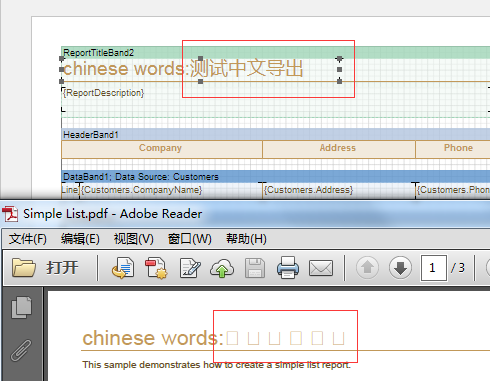Open the 帮助(H) menu
This screenshot has height=381, width=490.
tap(246, 239)
